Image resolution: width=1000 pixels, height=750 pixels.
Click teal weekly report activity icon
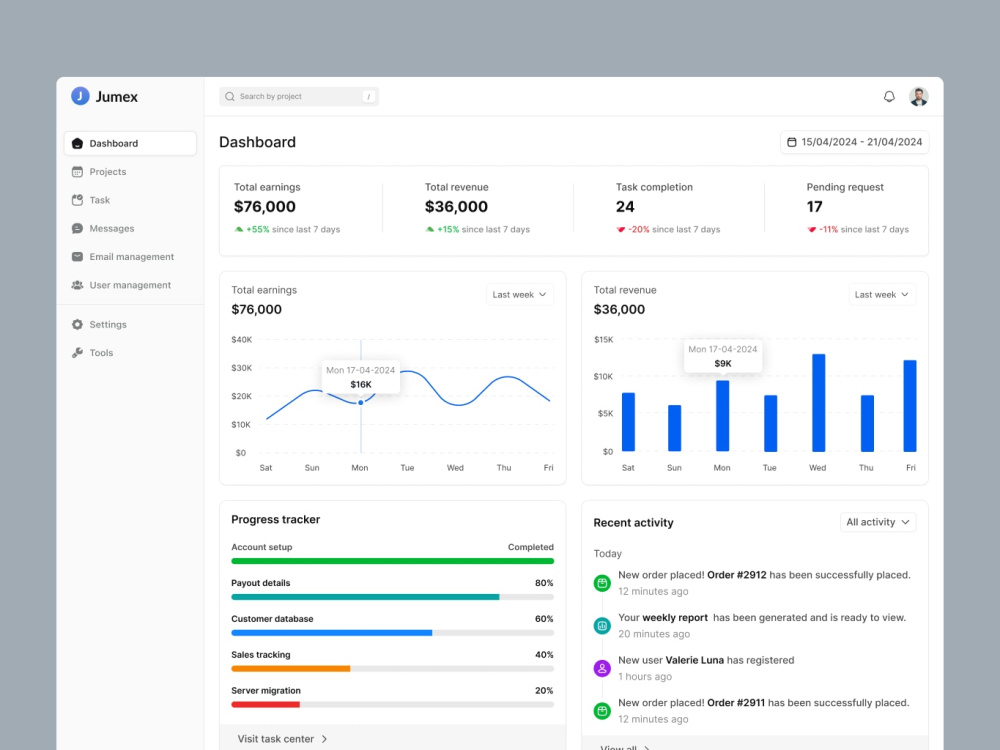pos(602,626)
